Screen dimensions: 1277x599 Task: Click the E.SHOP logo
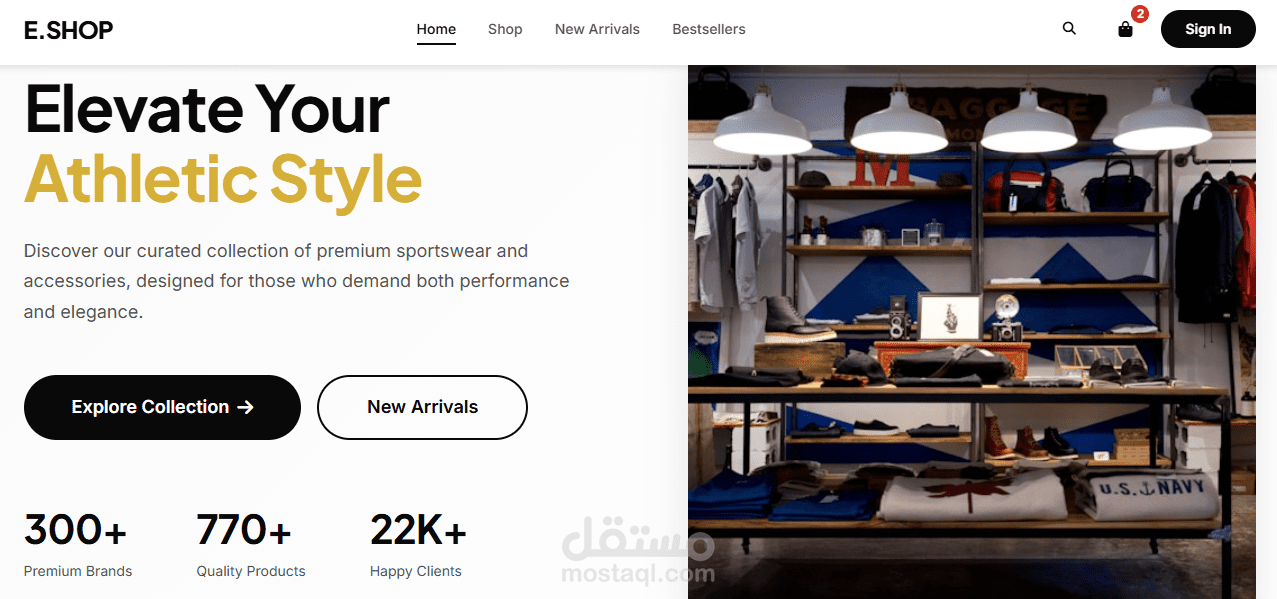pyautogui.click(x=68, y=30)
